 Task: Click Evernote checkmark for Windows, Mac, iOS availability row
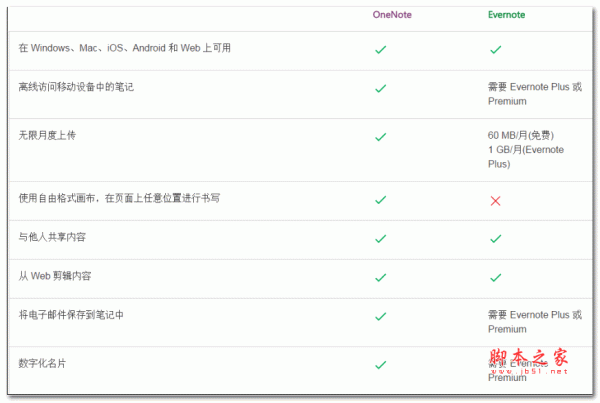(x=496, y=49)
